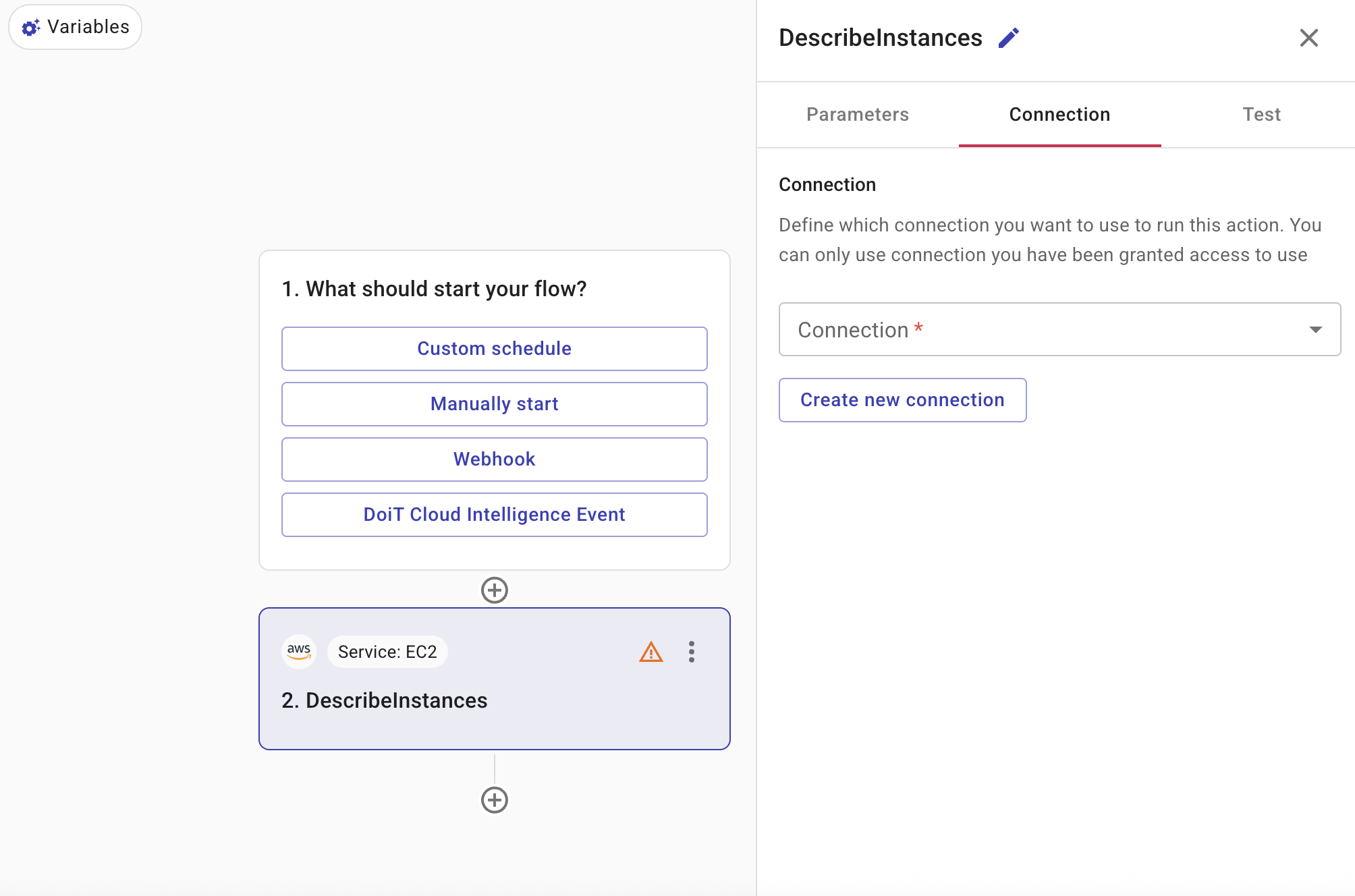
Task: Choose DoiT Cloud Intelligence Event trigger
Action: 494,514
